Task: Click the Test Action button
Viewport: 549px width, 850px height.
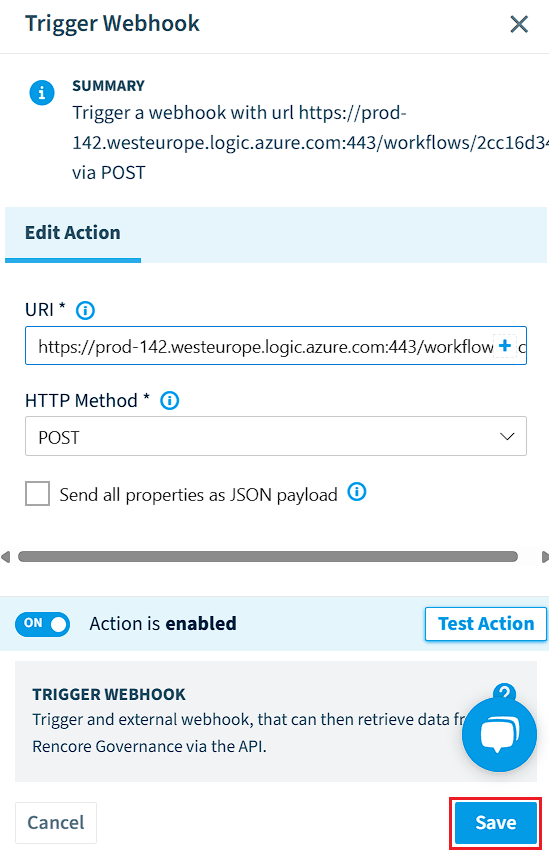Action: pos(486,624)
